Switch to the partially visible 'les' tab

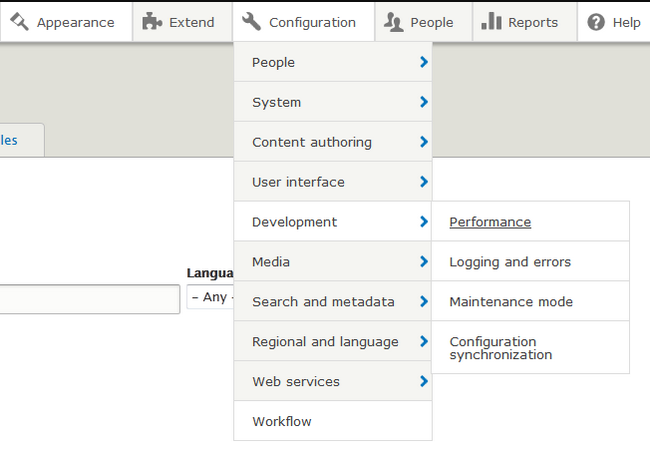click(x=22, y=140)
